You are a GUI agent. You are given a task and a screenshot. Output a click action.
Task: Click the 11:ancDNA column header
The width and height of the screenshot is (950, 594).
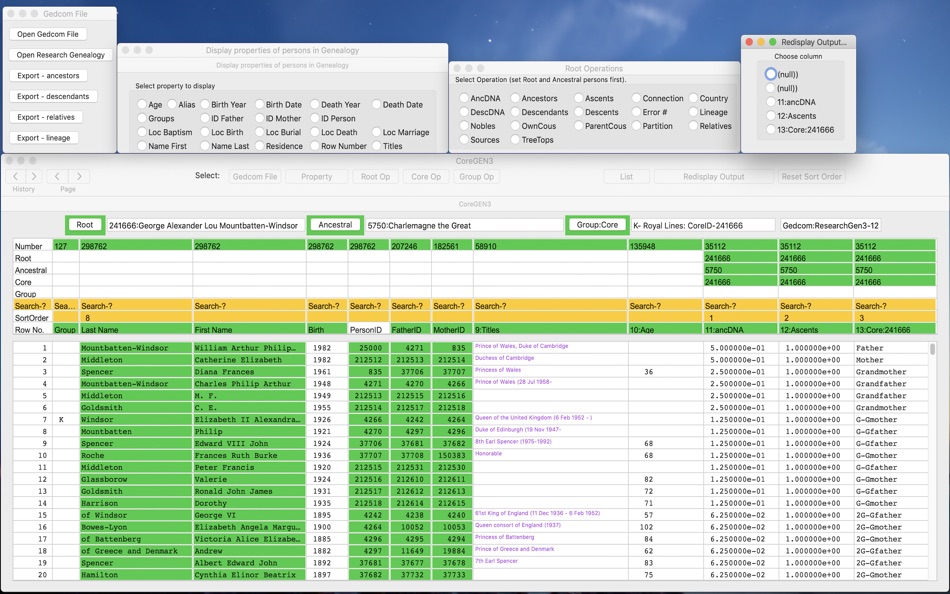coord(740,330)
